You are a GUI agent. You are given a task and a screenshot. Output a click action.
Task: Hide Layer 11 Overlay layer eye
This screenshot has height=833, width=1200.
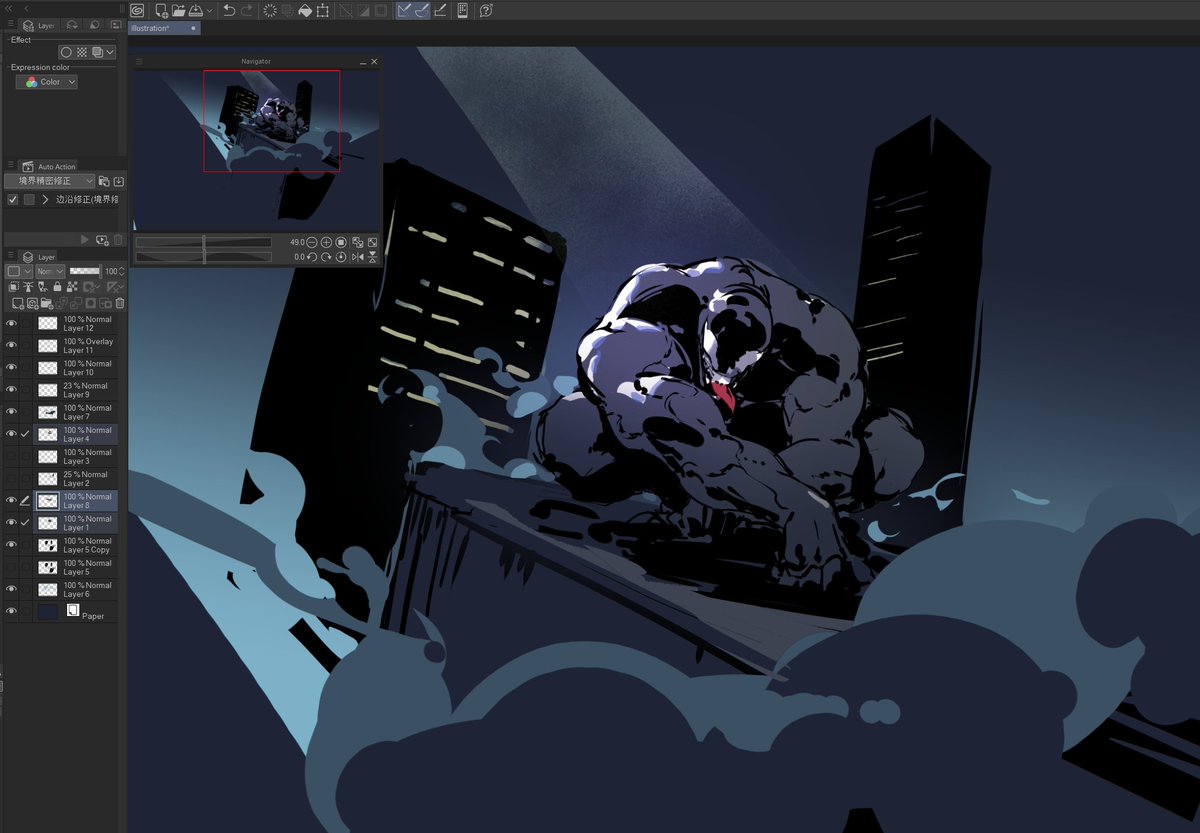[11, 345]
